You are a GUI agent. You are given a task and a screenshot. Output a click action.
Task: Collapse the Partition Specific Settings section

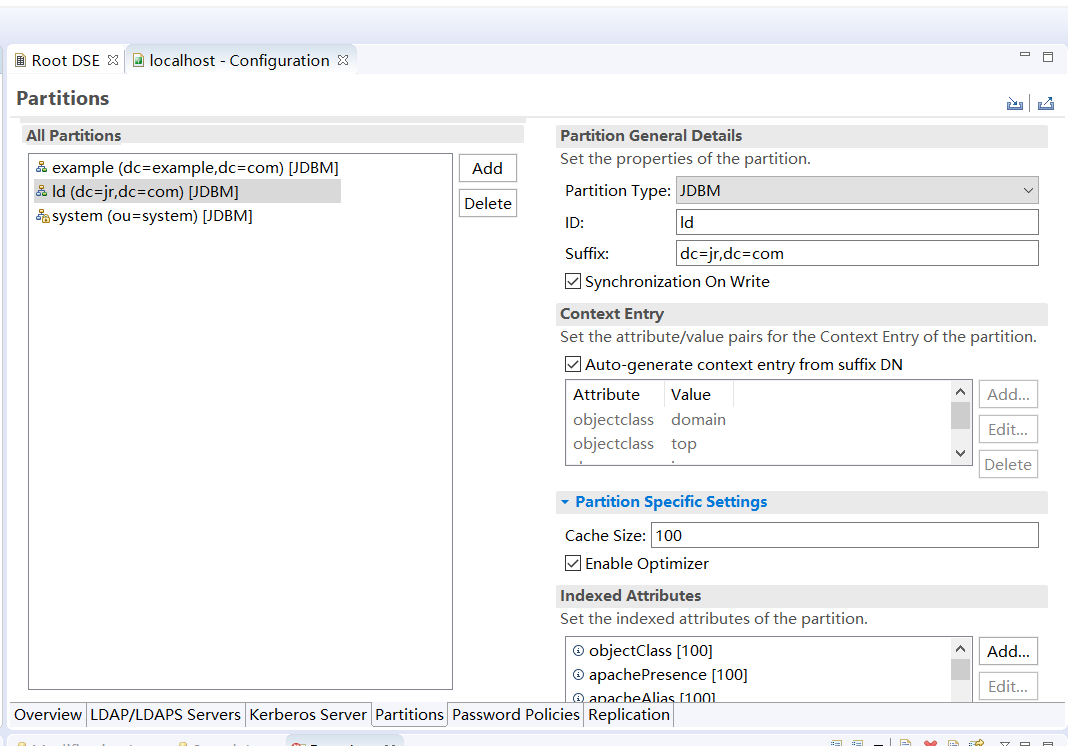tap(566, 502)
